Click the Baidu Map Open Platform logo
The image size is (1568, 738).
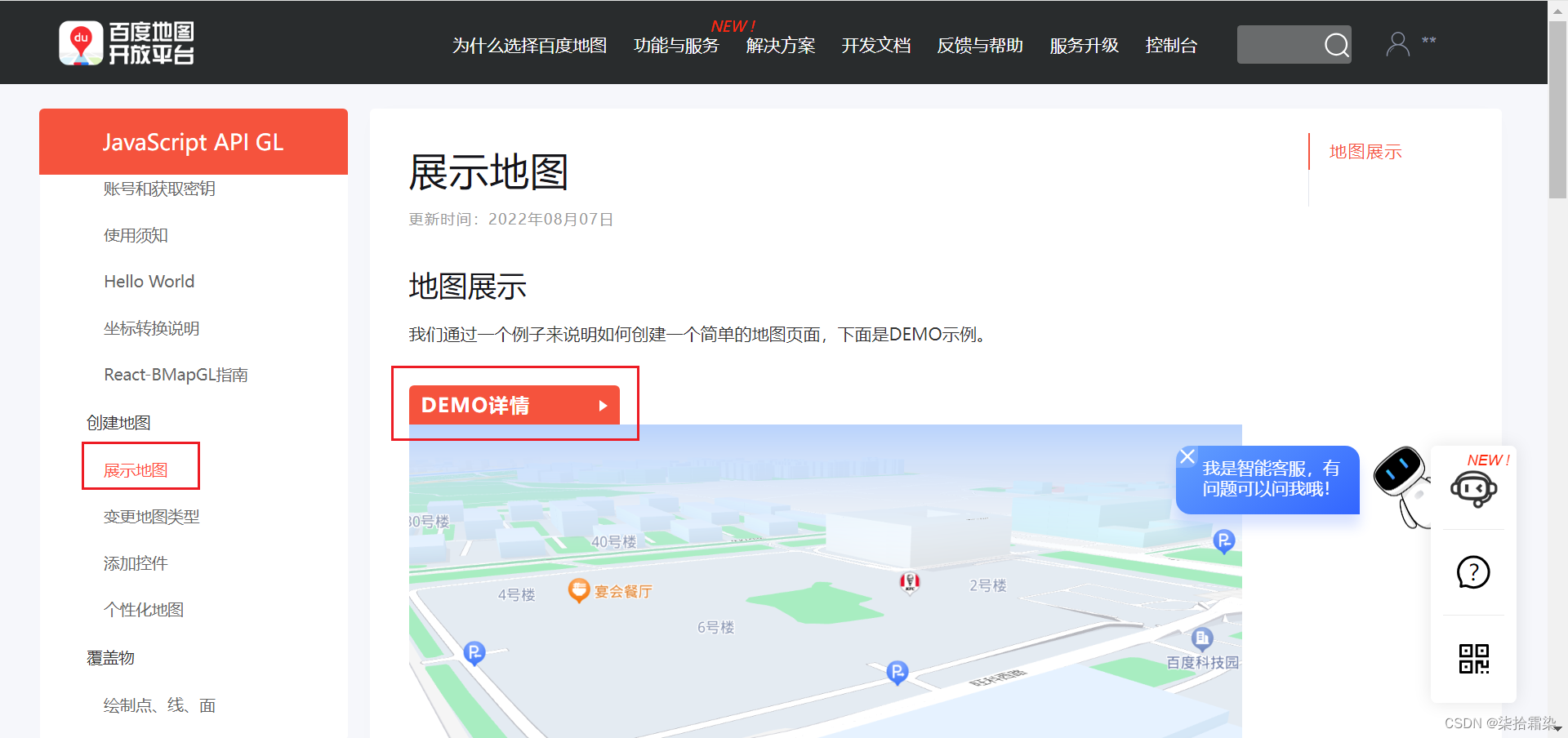[x=127, y=42]
